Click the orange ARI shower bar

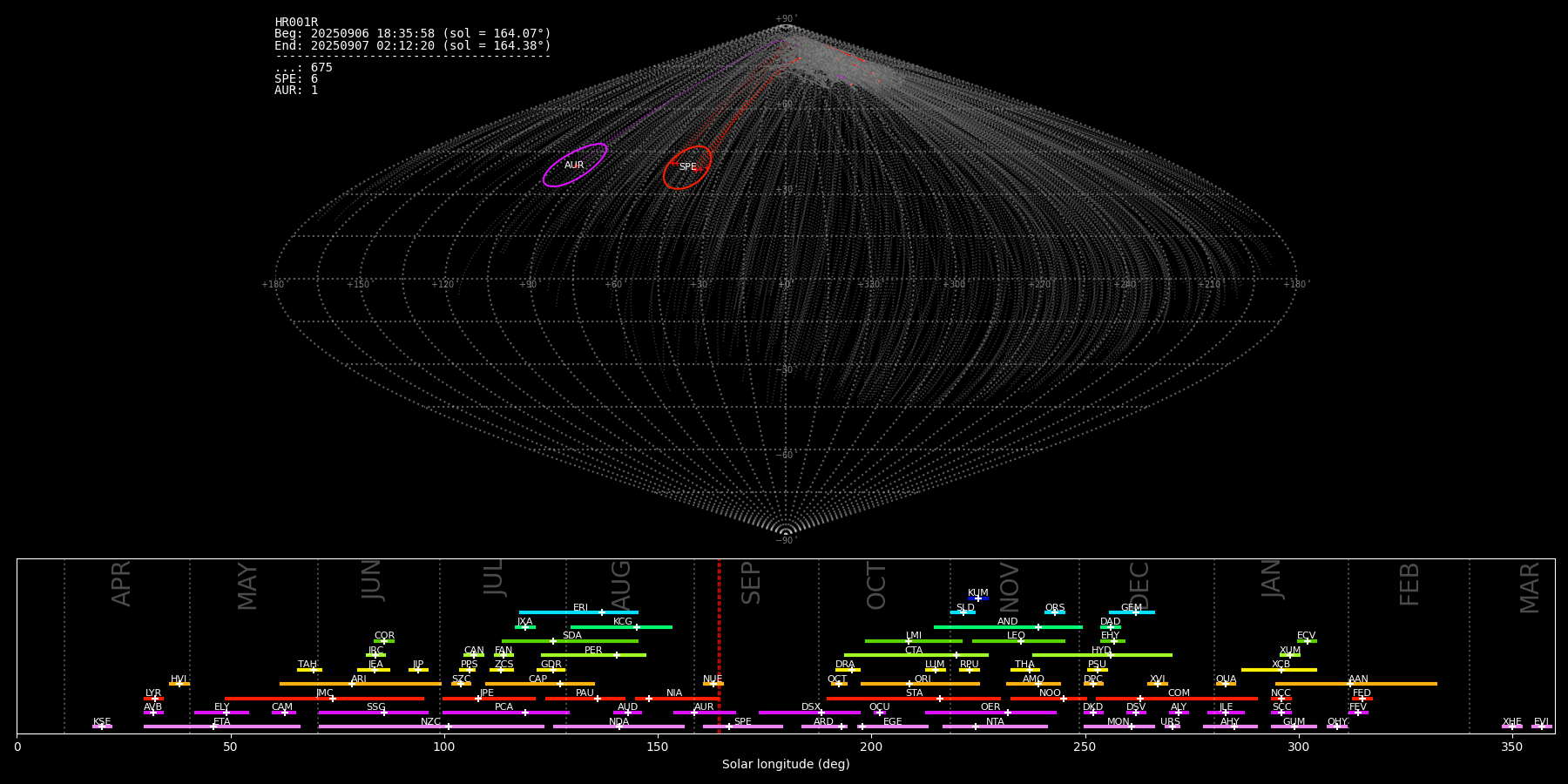click(360, 684)
